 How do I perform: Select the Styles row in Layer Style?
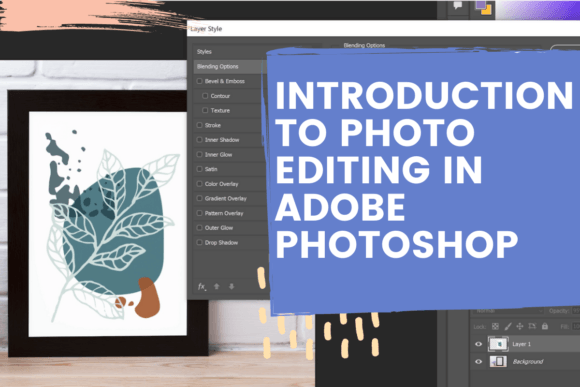[x=229, y=52]
